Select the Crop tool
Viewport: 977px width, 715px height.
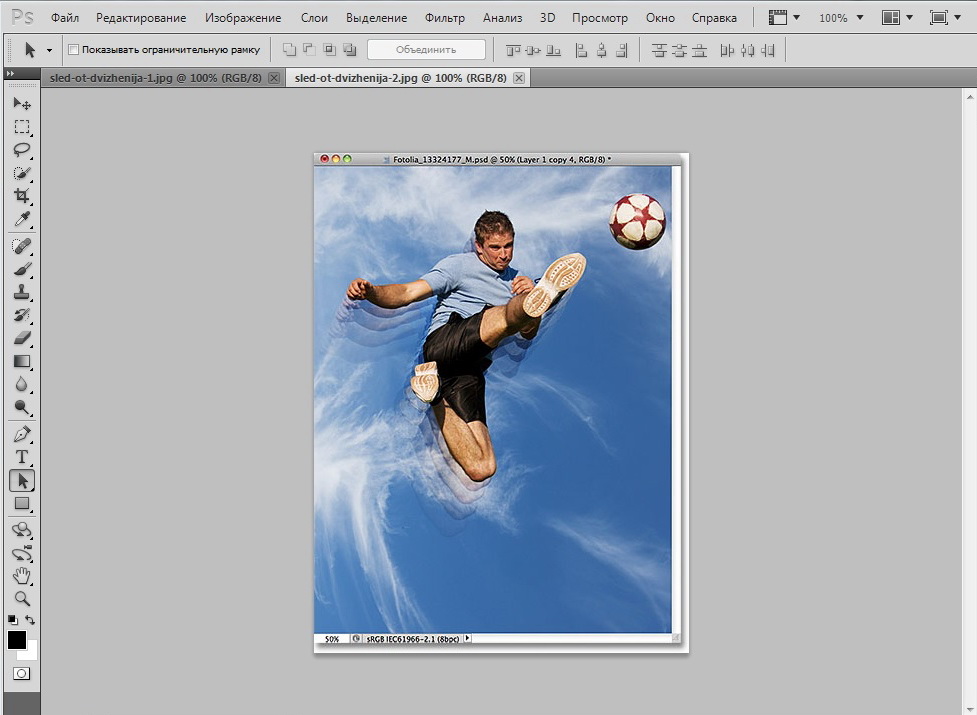(22, 196)
